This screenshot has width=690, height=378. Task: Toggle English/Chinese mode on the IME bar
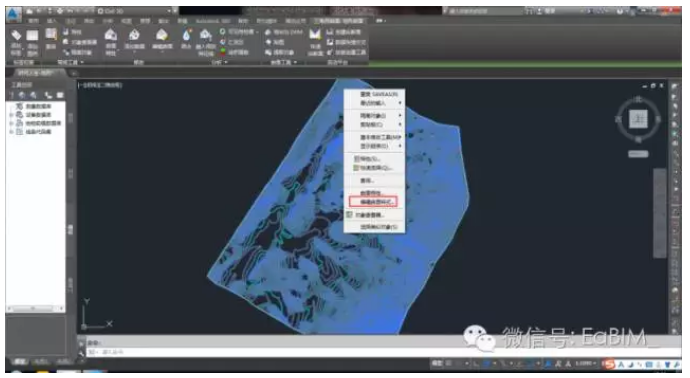[621, 364]
